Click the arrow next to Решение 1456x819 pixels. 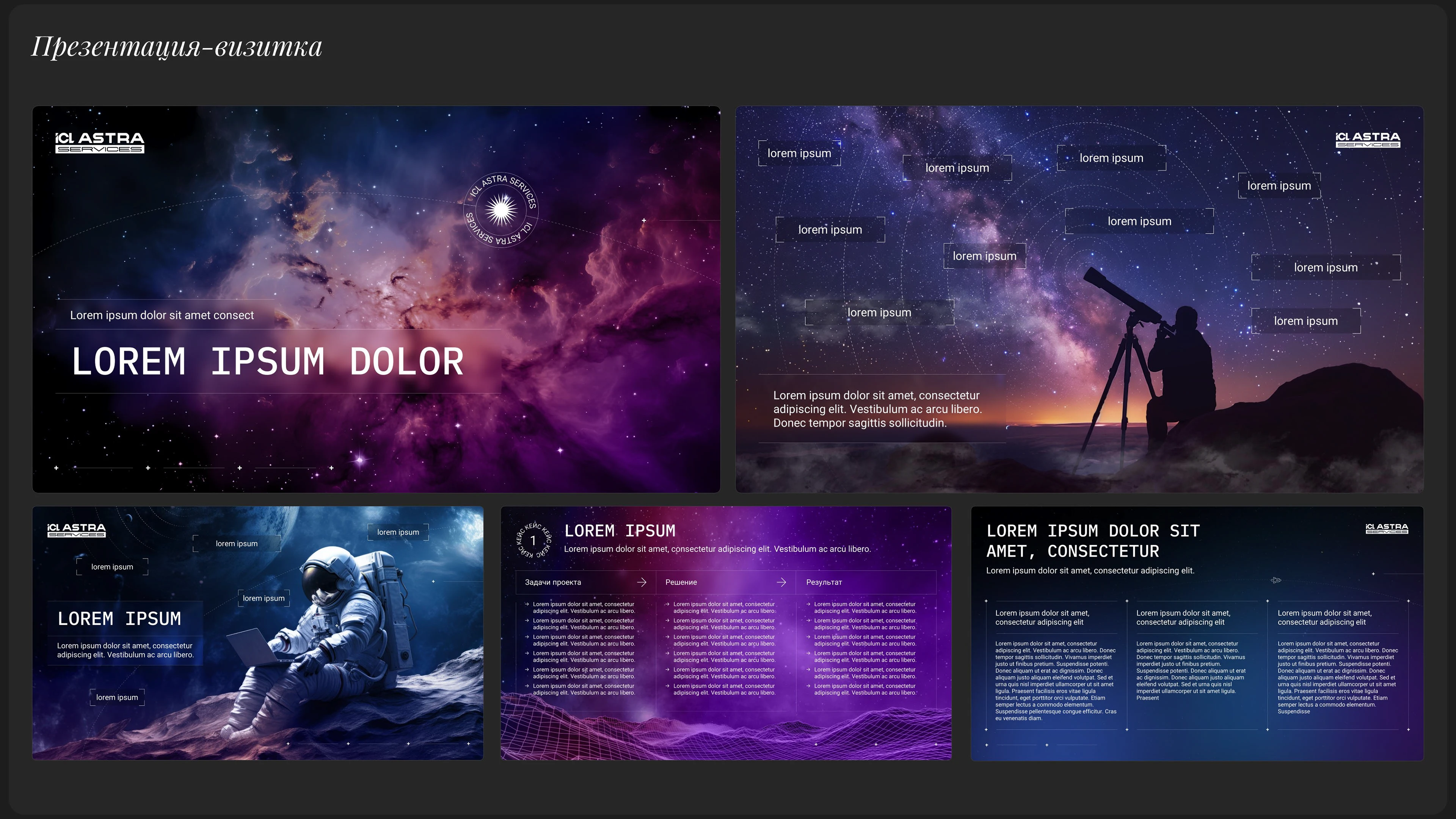[781, 582]
